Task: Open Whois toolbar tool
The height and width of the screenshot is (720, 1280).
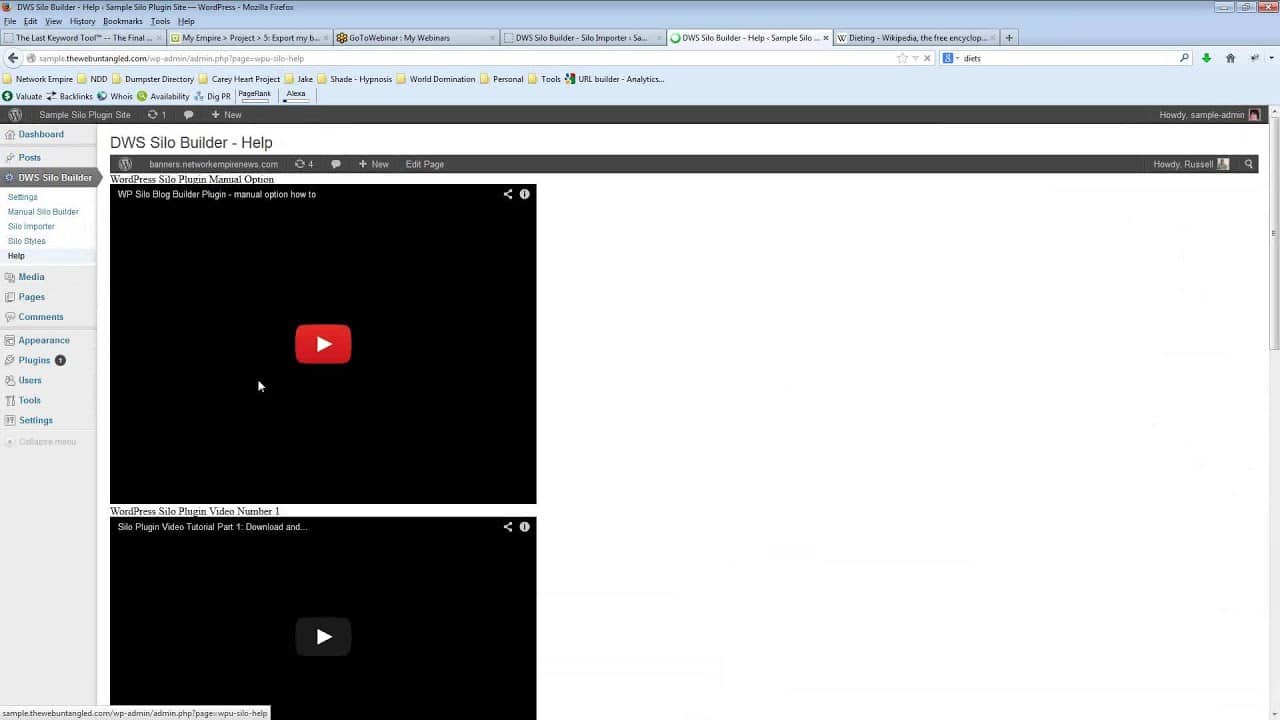Action: (115, 96)
